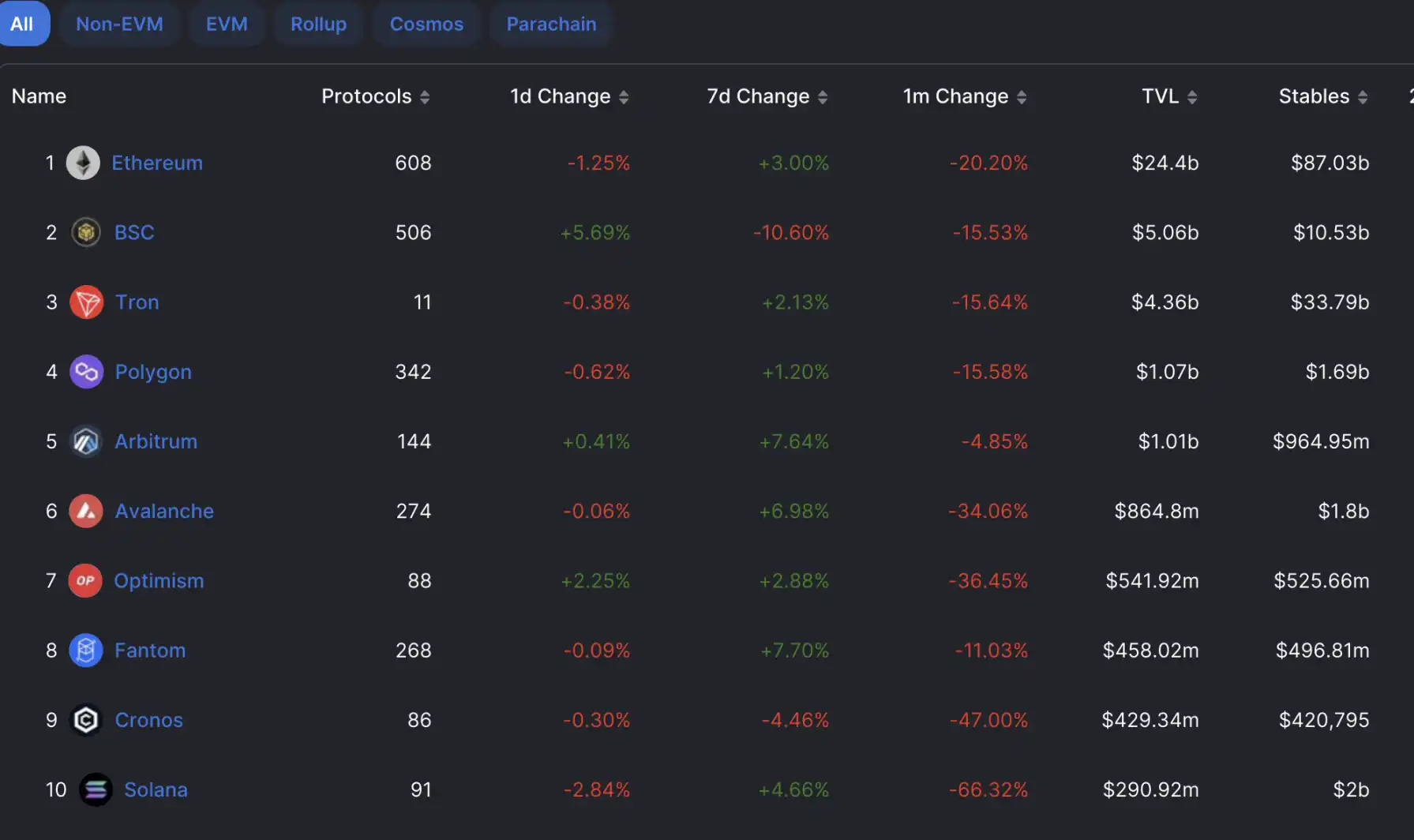1414x840 pixels.
Task: Click Ethereum's TVL value $24.4b
Action: [x=1165, y=163]
